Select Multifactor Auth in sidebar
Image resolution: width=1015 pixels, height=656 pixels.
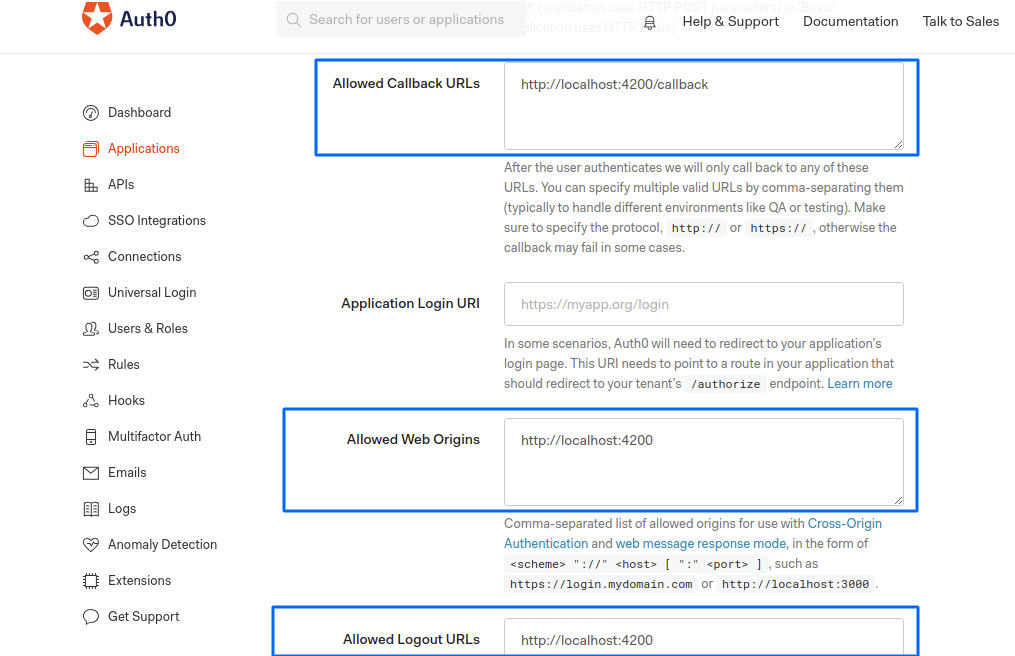154,437
